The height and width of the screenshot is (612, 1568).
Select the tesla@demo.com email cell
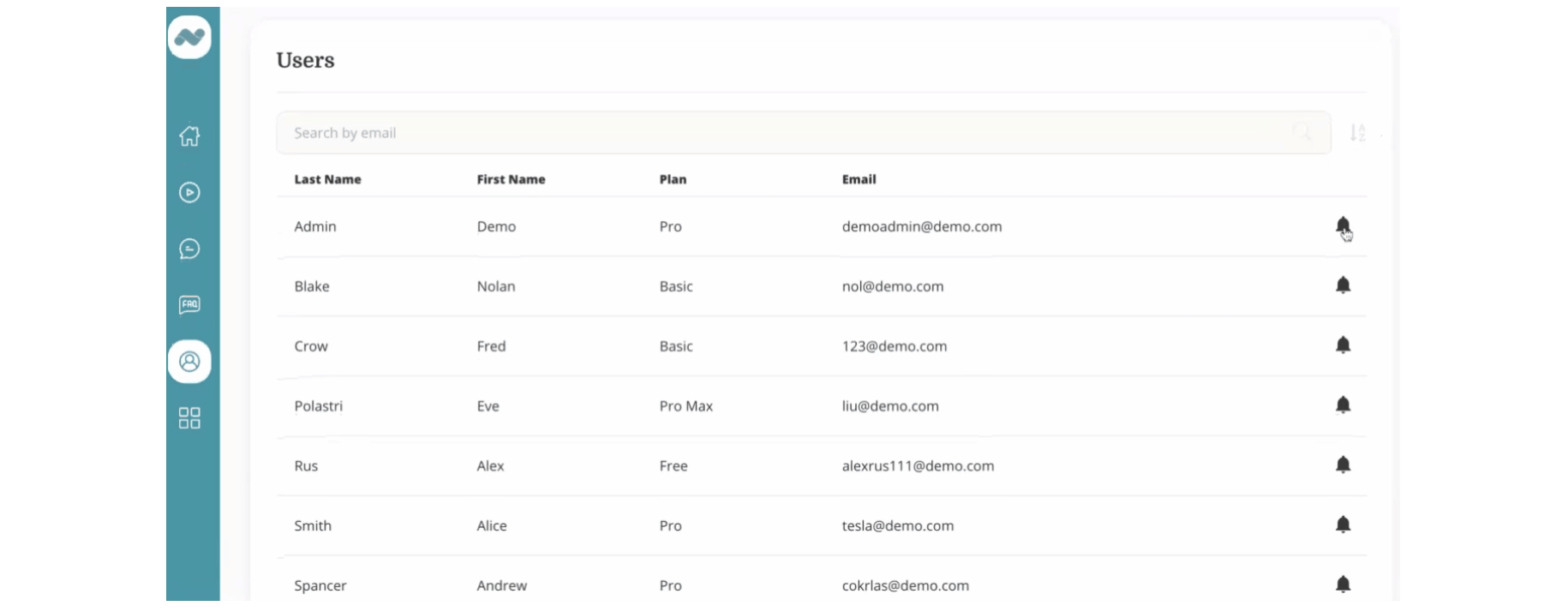[897, 525]
